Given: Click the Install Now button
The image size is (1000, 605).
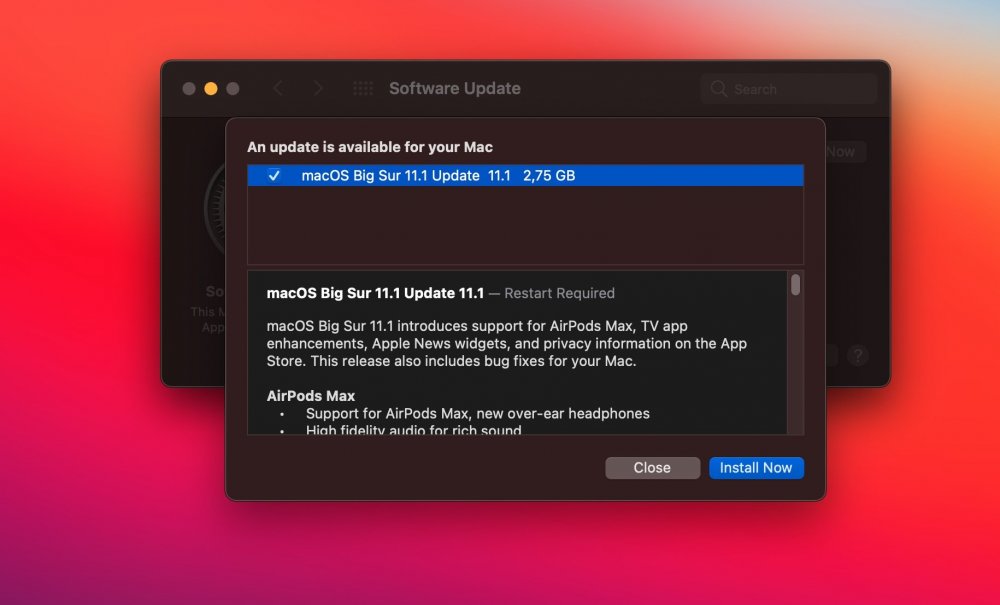Looking at the screenshot, I should click(x=756, y=467).
